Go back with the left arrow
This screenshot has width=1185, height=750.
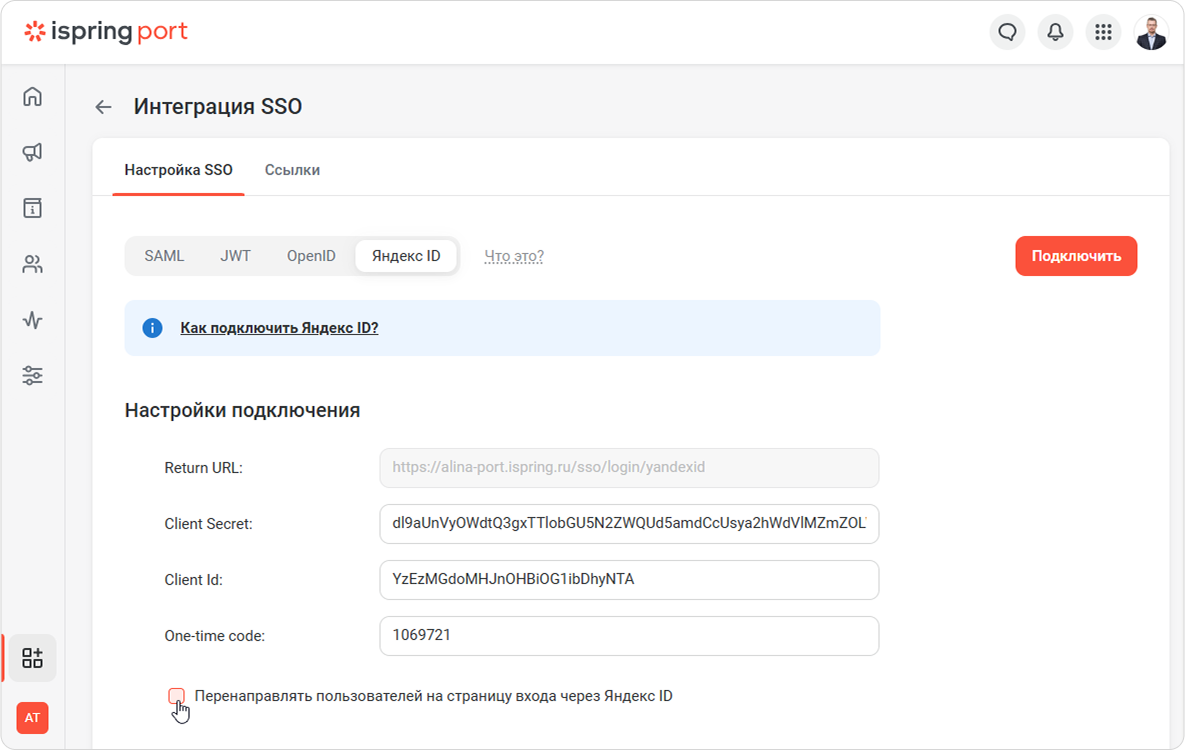(x=104, y=107)
